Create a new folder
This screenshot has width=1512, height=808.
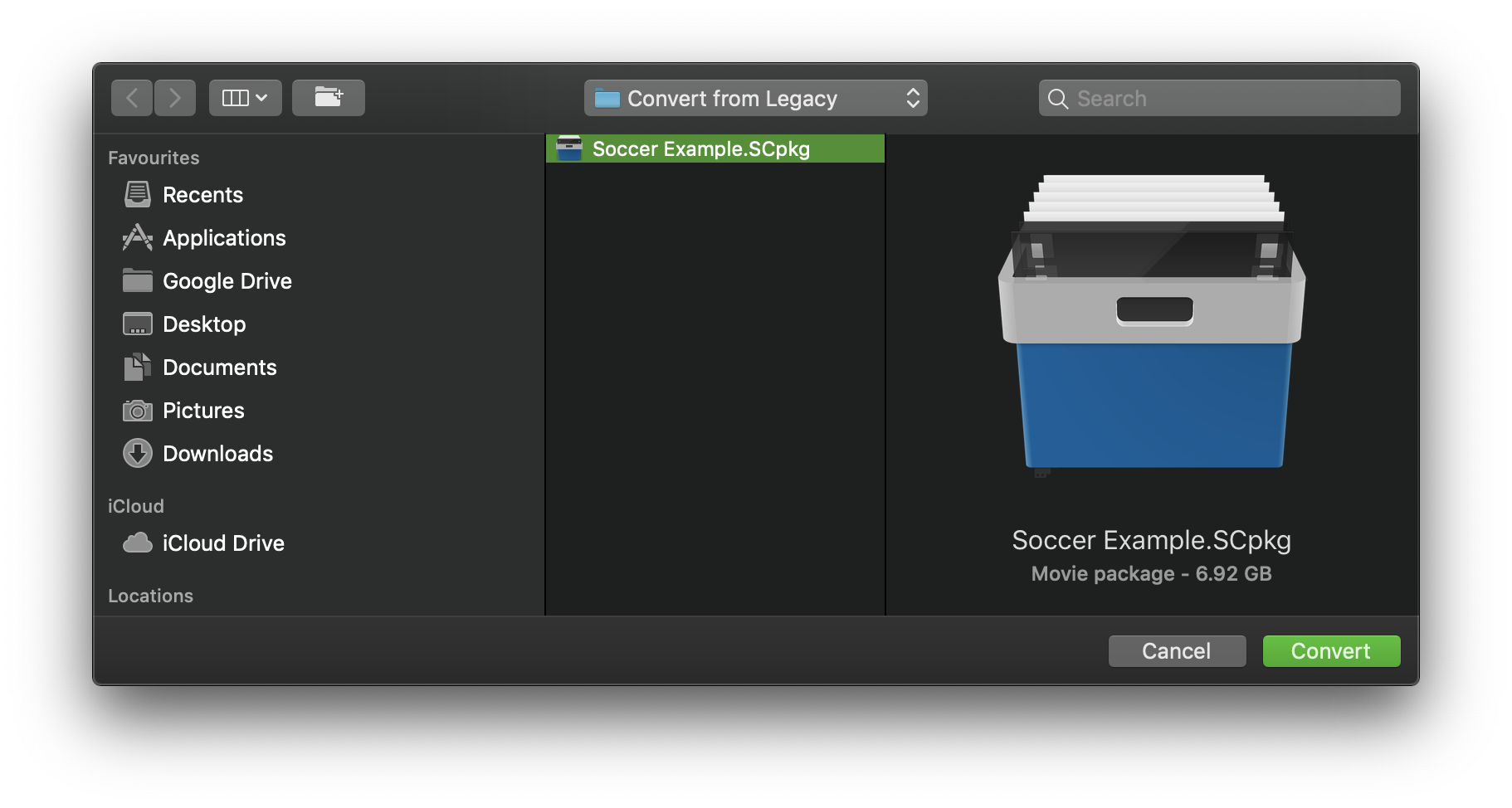(329, 97)
